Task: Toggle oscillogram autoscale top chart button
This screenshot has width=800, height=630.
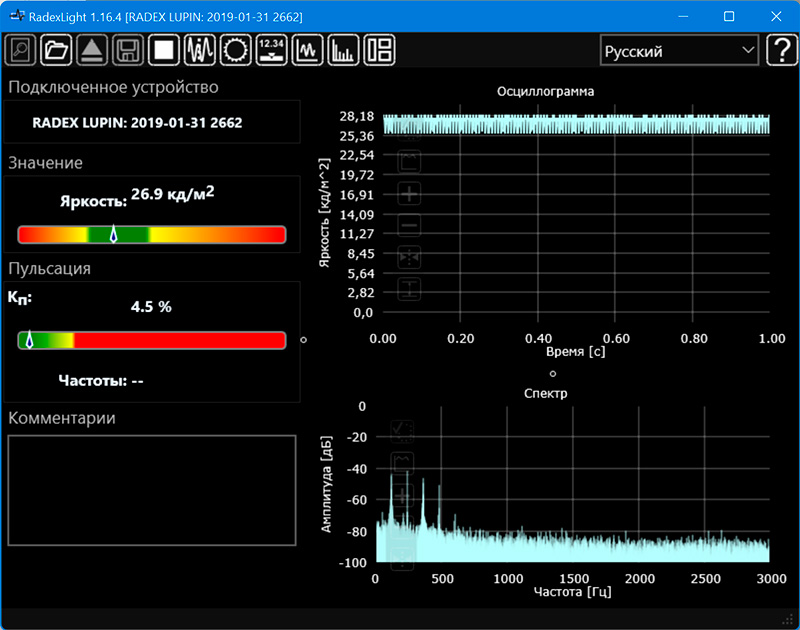Action: coord(410,161)
